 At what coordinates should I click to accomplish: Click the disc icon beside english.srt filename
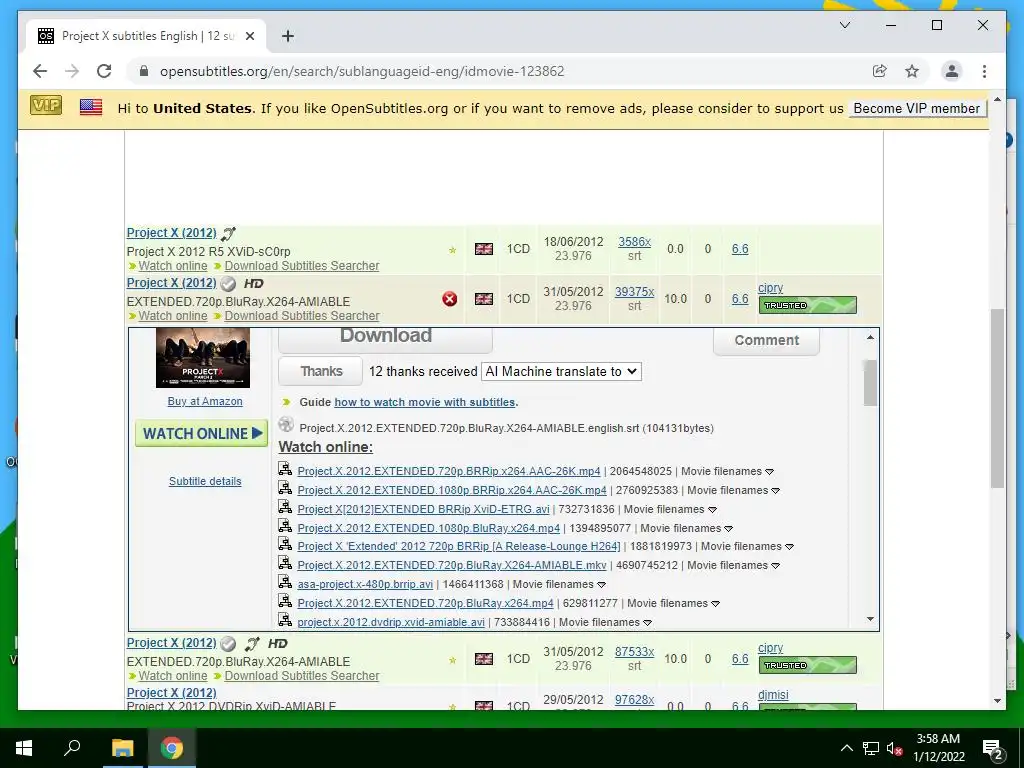[x=286, y=424]
